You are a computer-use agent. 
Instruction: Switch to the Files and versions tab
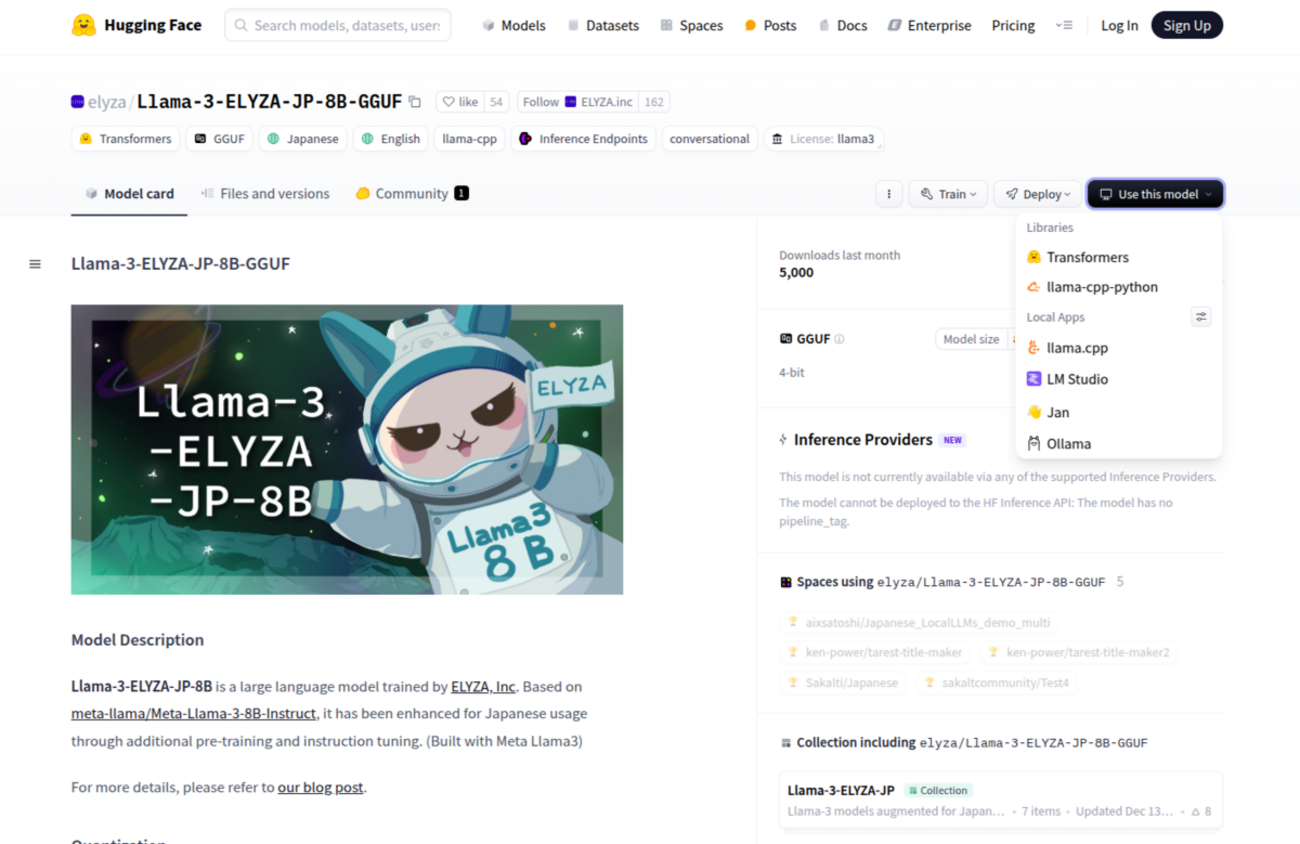[265, 194]
